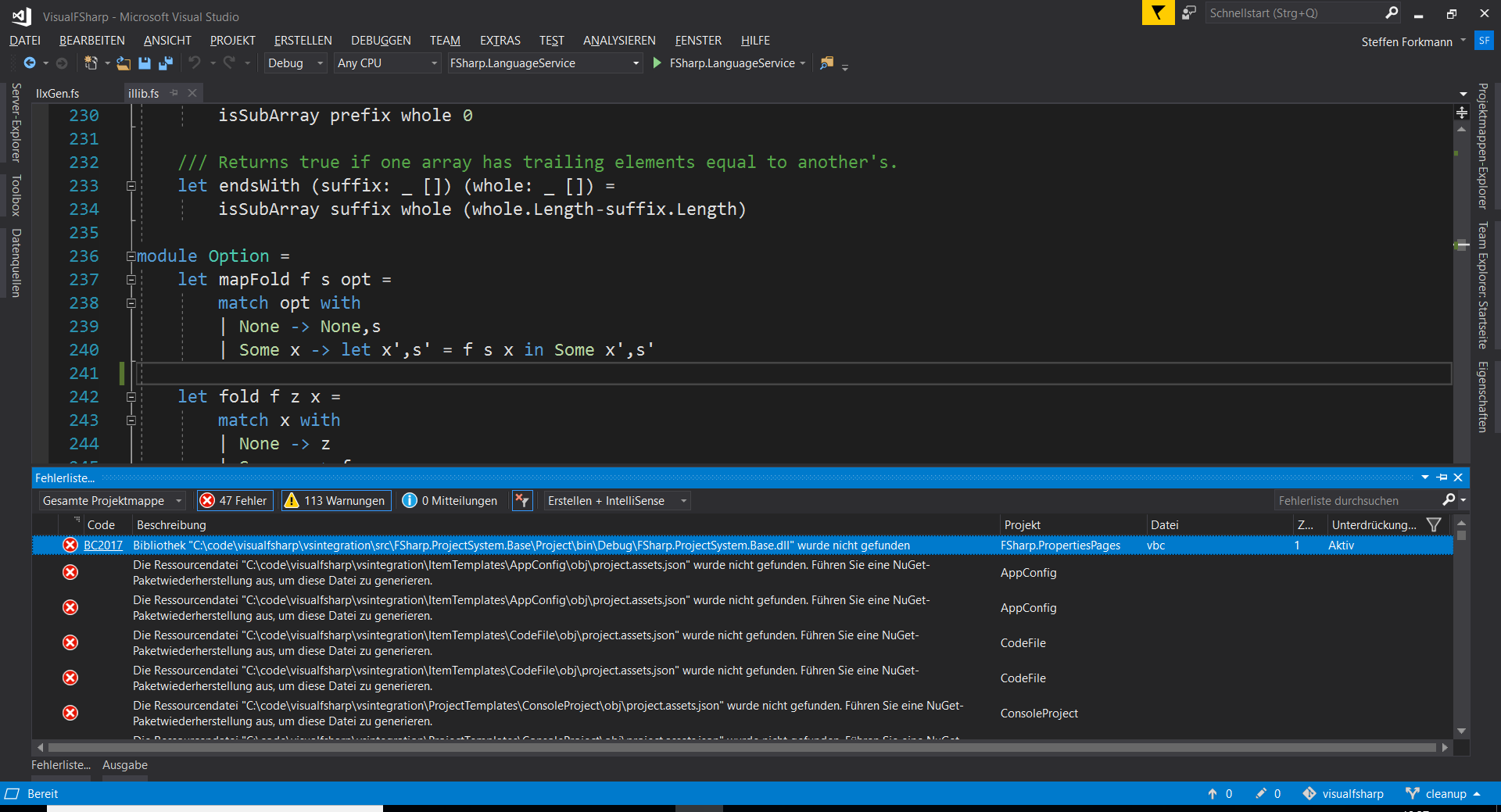
Task: Open the Gesamte Projektmappe dropdown
Action: pos(180,500)
